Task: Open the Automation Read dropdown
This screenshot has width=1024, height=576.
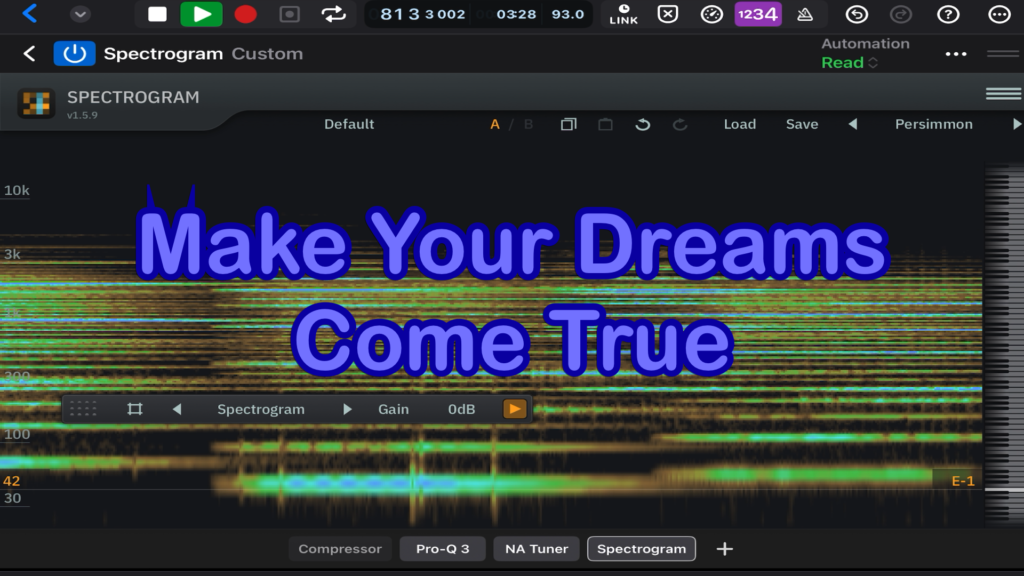Action: point(849,63)
